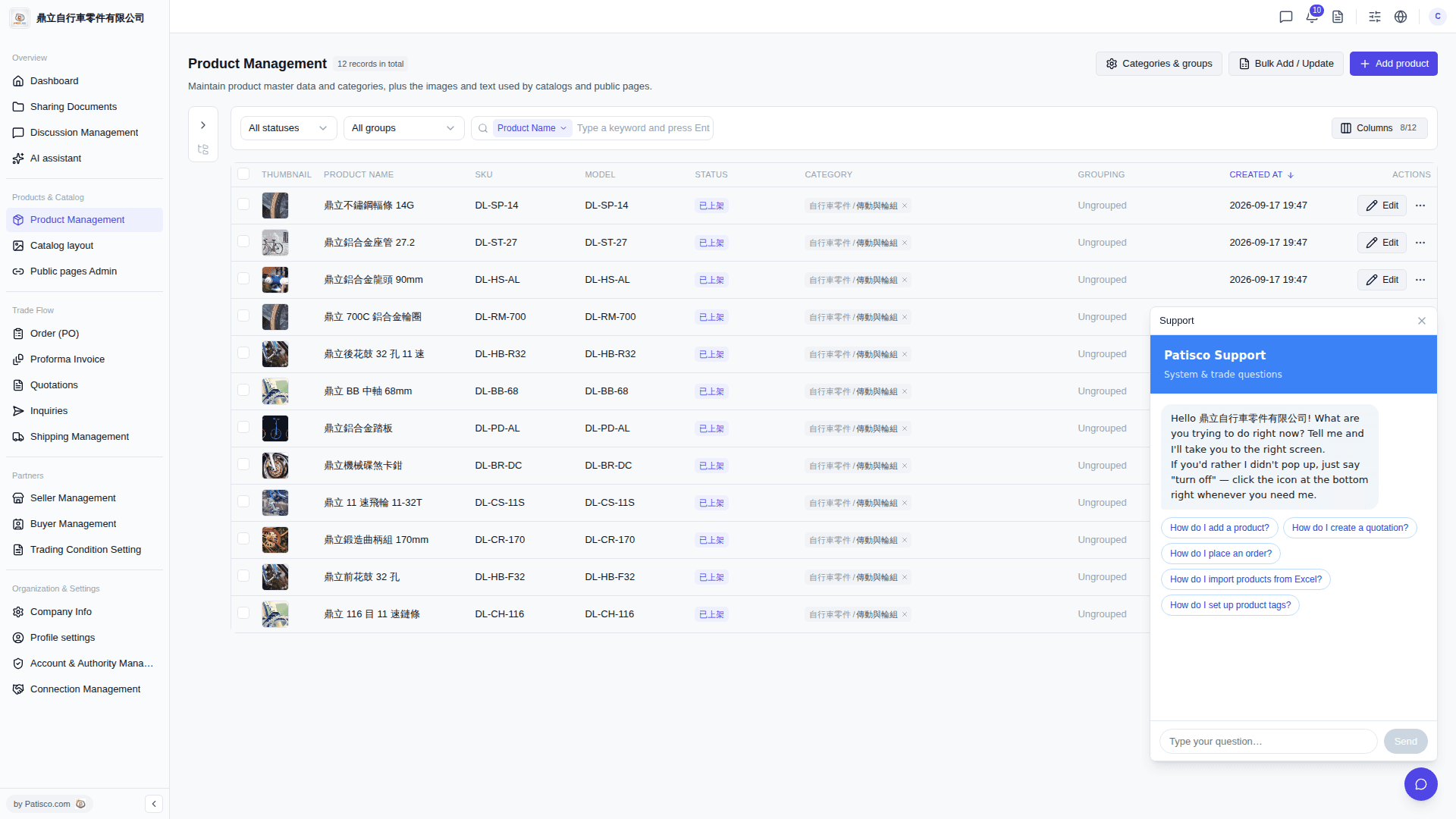
Task: Open the All statuses dropdown
Action: coord(288,128)
